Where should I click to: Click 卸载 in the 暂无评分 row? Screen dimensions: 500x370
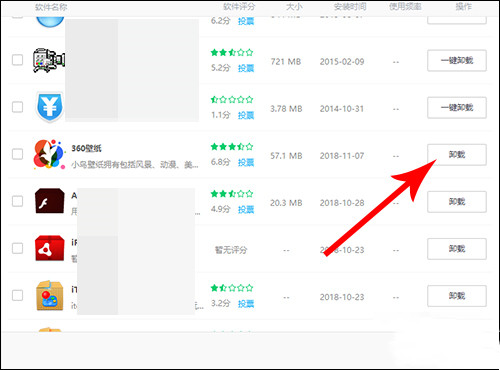457,249
